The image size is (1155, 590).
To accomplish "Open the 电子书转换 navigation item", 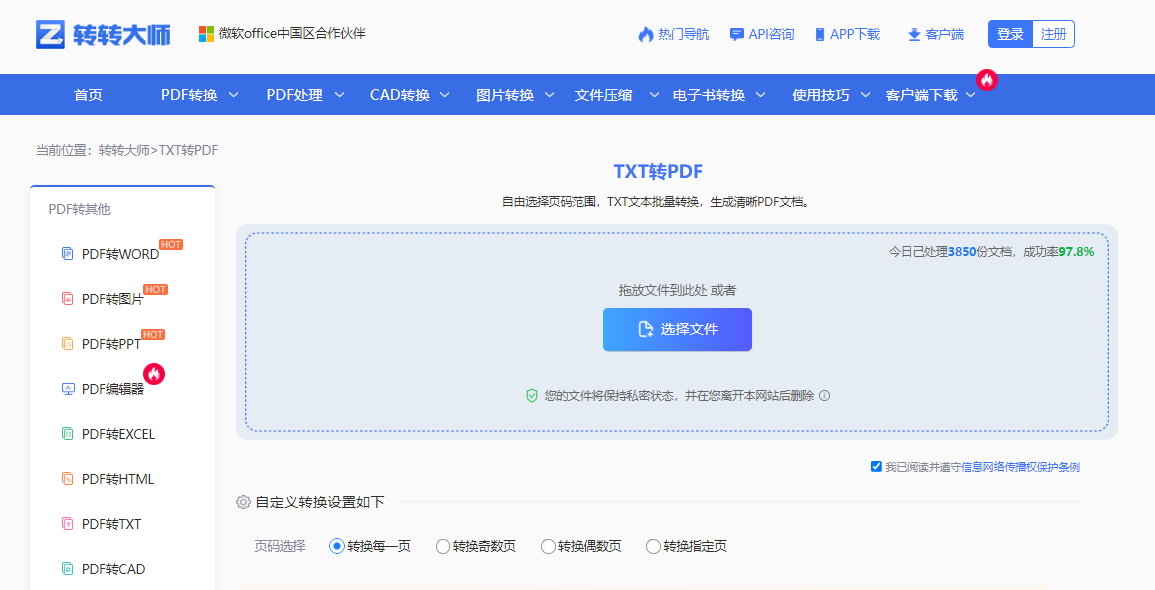I will (x=709, y=95).
